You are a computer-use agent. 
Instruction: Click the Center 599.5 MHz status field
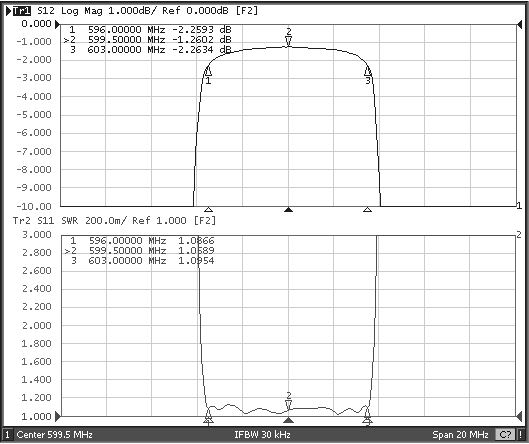click(54, 435)
